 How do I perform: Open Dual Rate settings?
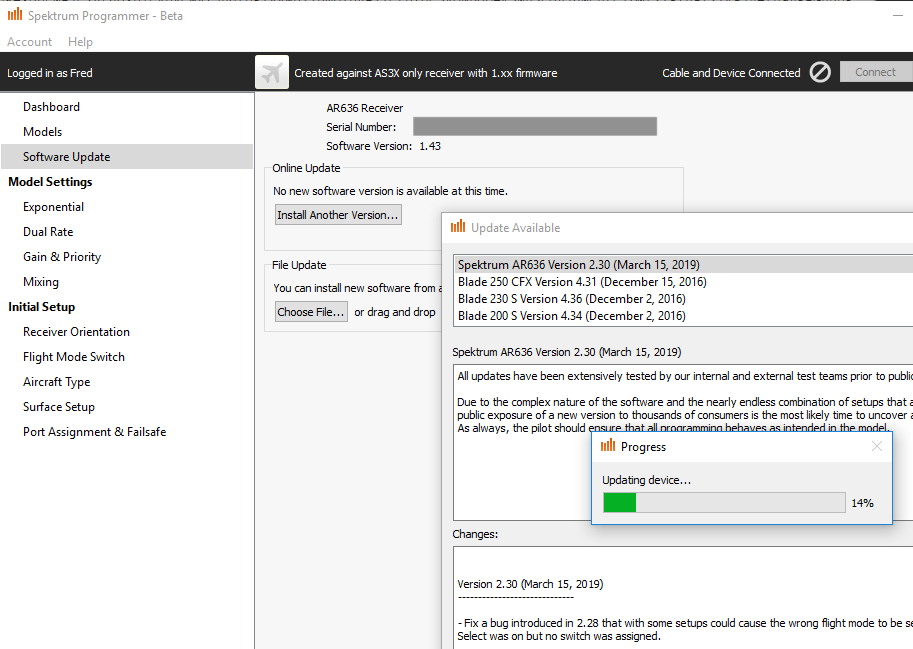pos(48,232)
